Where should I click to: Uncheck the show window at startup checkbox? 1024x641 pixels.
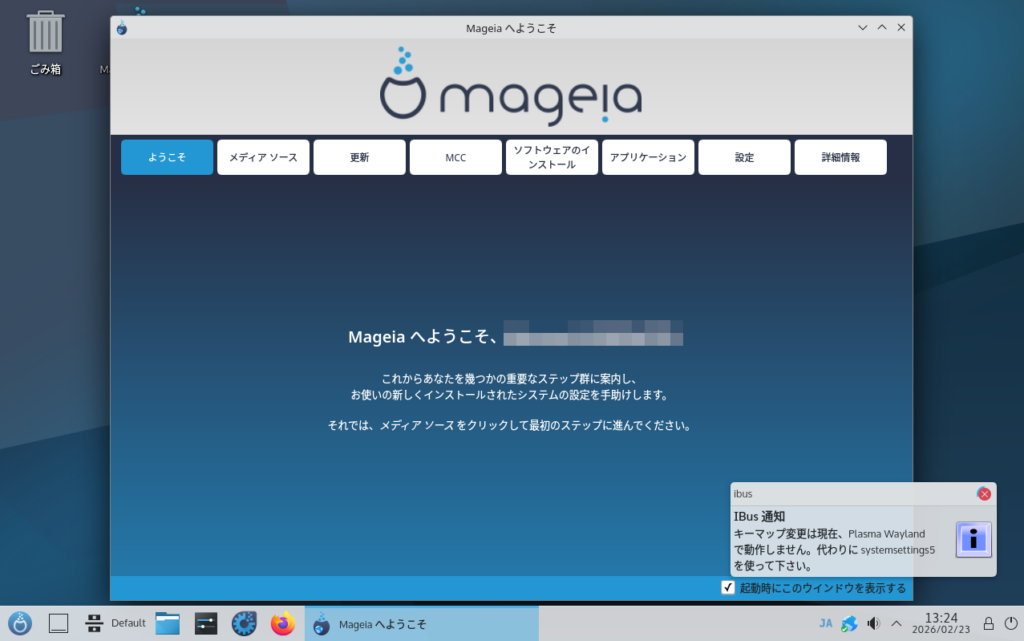pyautogui.click(x=728, y=588)
